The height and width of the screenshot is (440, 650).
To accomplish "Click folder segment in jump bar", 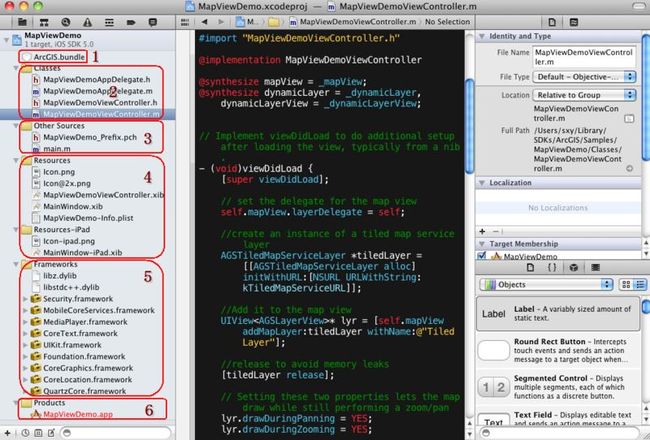I will (274, 22).
